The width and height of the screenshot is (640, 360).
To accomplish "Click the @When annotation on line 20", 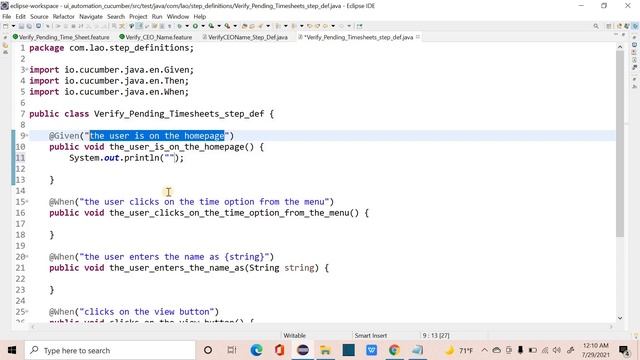I will (x=62, y=257).
